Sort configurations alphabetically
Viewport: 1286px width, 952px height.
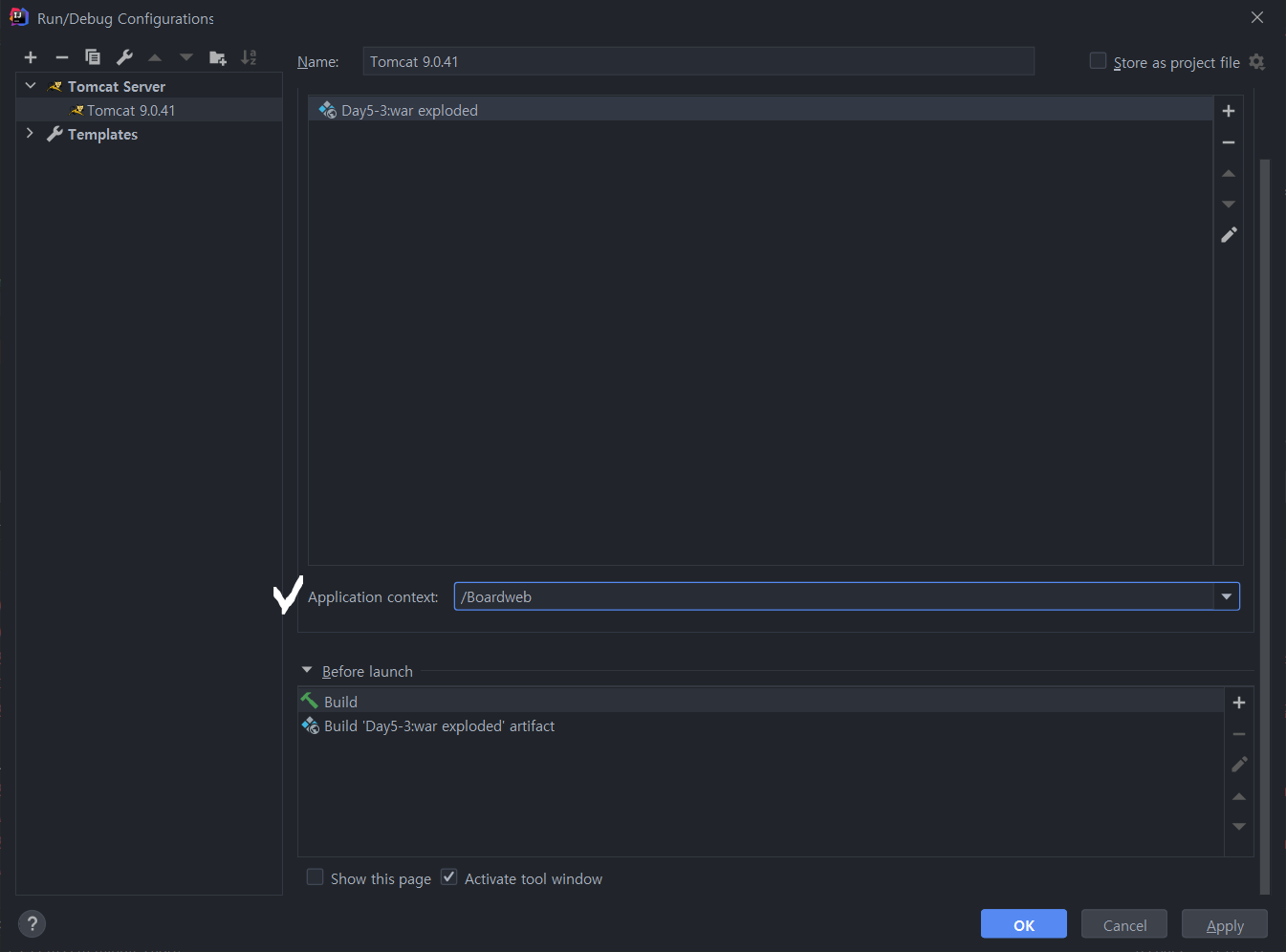[x=249, y=57]
